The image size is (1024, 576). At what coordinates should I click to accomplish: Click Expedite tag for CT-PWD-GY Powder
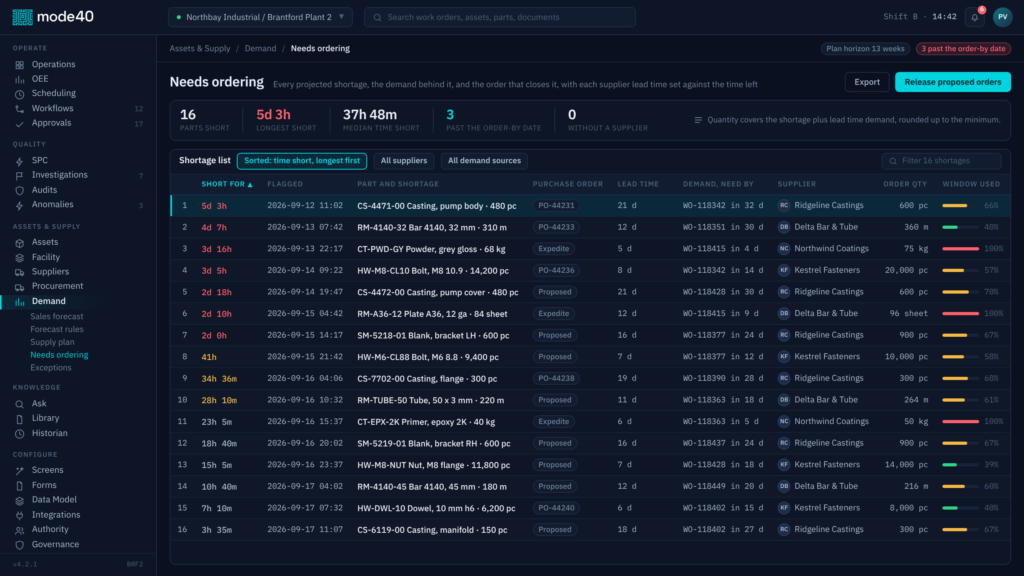click(x=553, y=249)
